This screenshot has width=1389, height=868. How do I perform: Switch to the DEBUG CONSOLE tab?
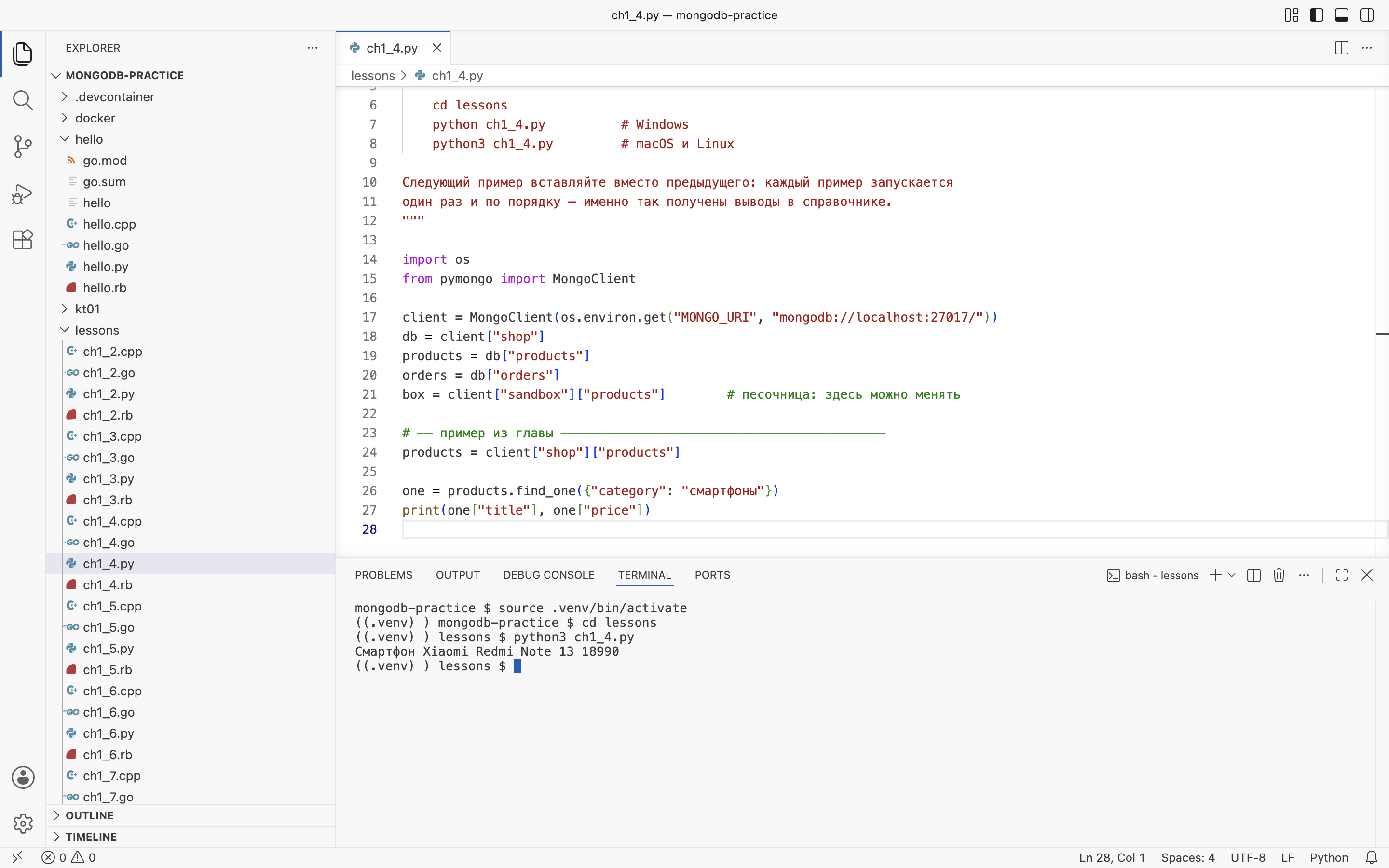549,575
